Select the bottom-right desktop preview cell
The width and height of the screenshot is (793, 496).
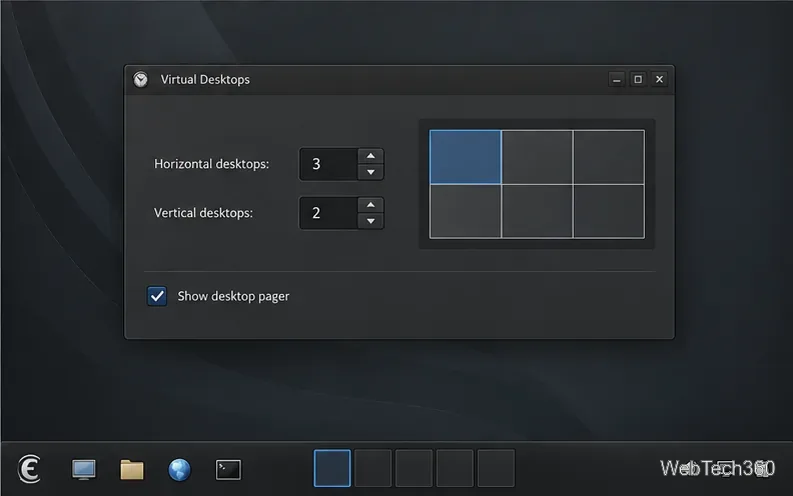[x=609, y=211]
